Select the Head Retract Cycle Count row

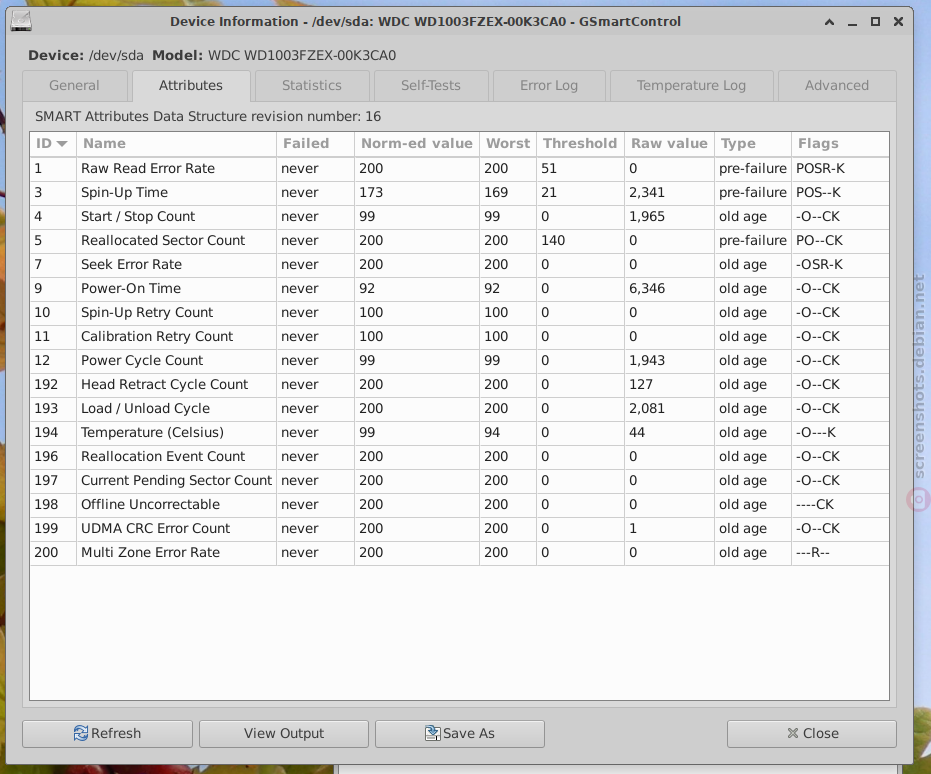[460, 385]
